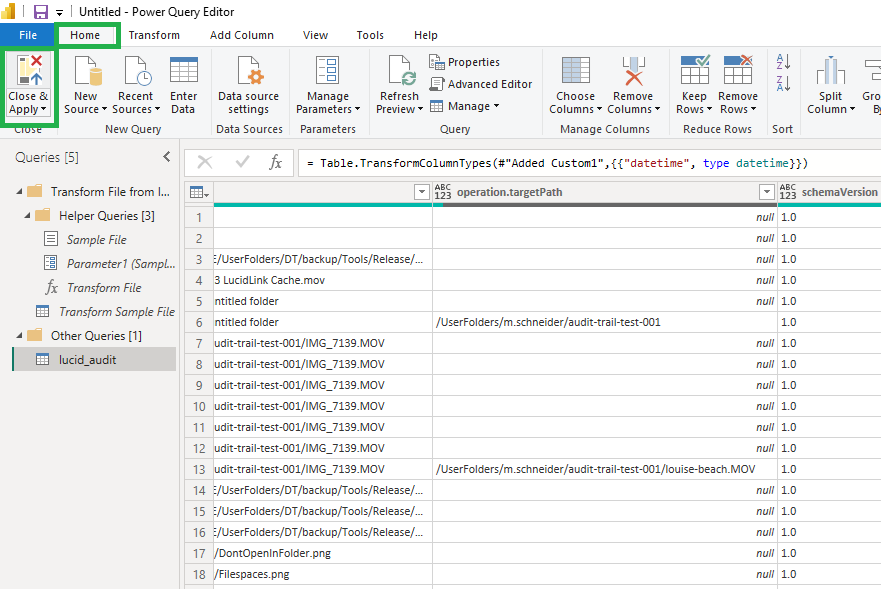Image resolution: width=881 pixels, height=589 pixels.
Task: Confirm the formula with the checkmark
Action: click(x=243, y=162)
